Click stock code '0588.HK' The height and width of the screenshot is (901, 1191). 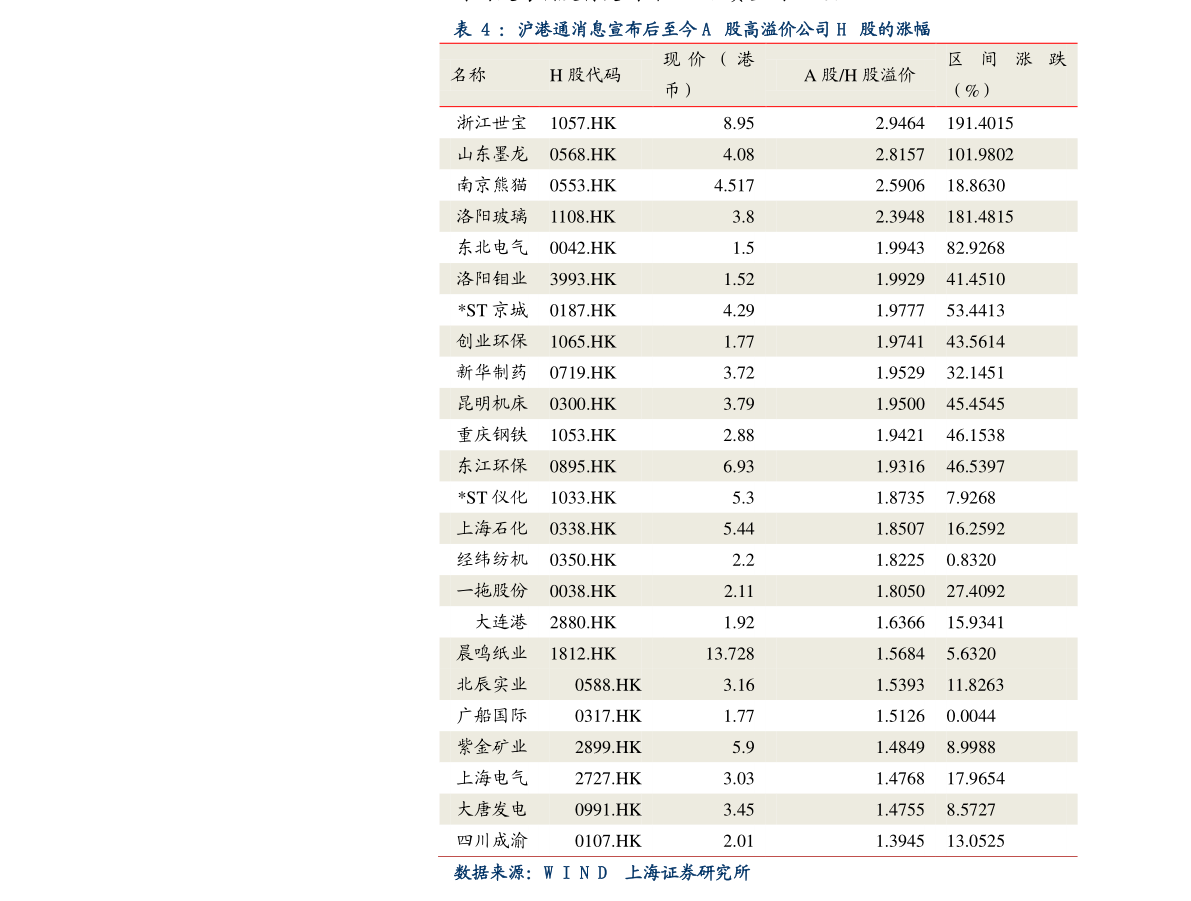pos(608,685)
